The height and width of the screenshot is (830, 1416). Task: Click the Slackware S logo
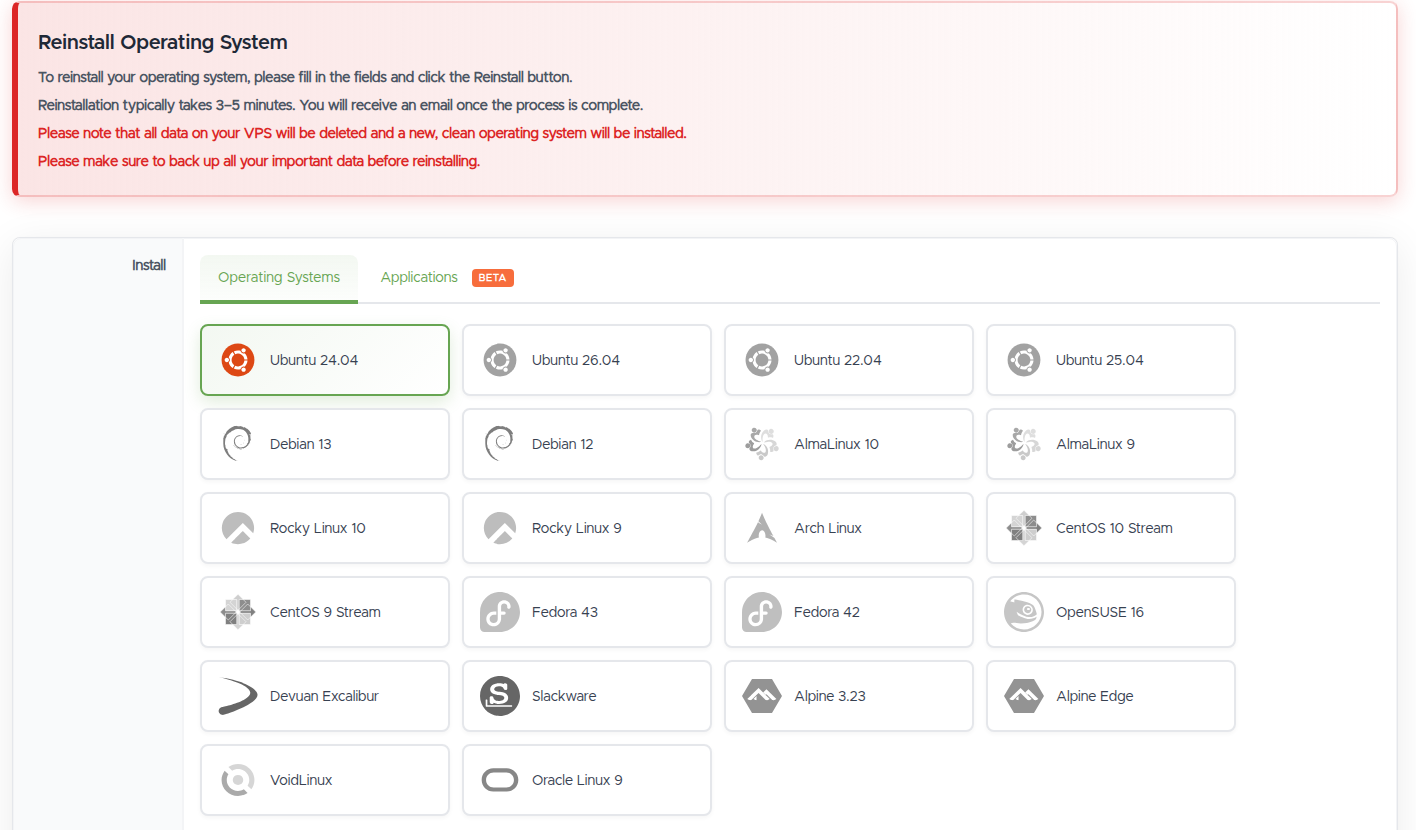point(500,696)
